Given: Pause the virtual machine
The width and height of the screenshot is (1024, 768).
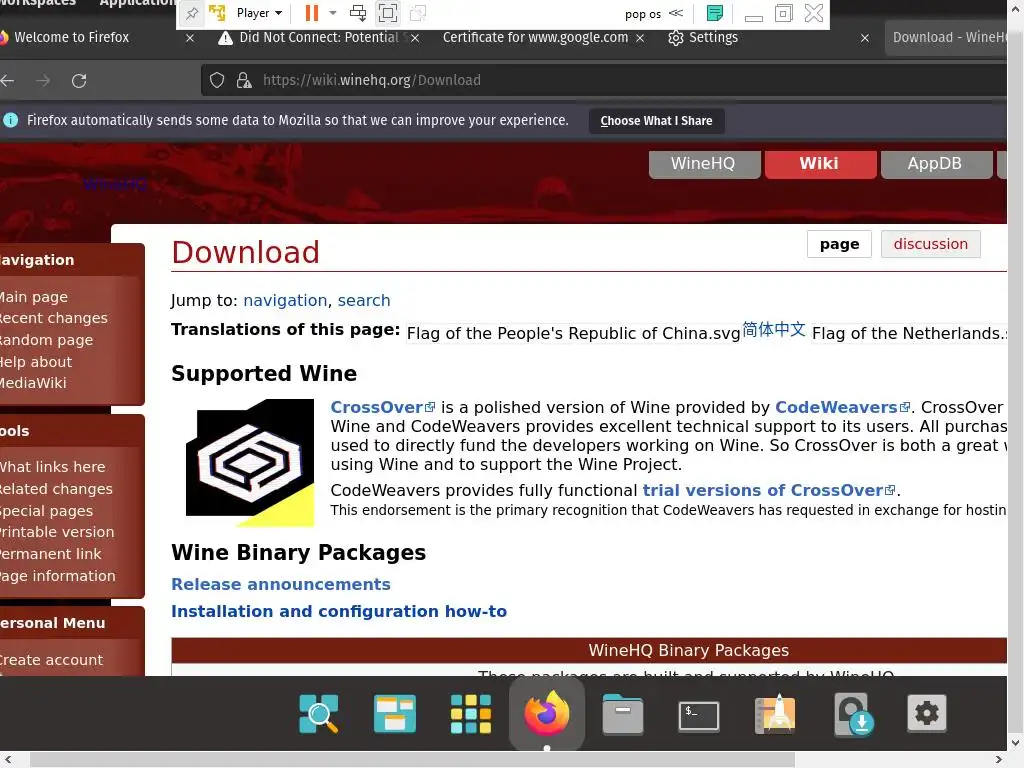Looking at the screenshot, I should coord(312,13).
